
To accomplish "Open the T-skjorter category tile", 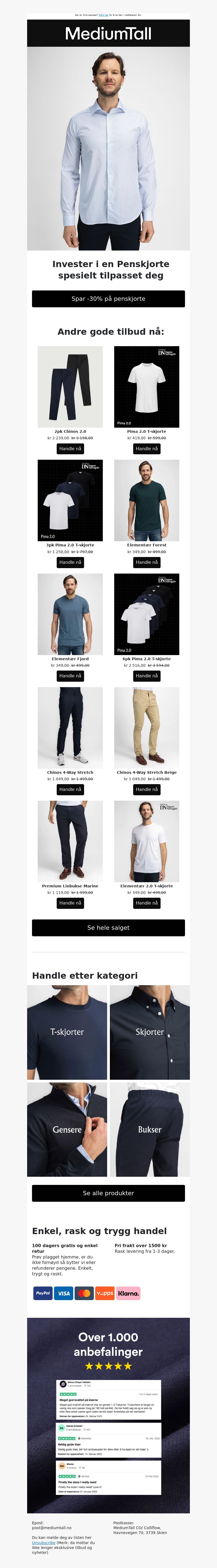I will pyautogui.click(x=67, y=1032).
